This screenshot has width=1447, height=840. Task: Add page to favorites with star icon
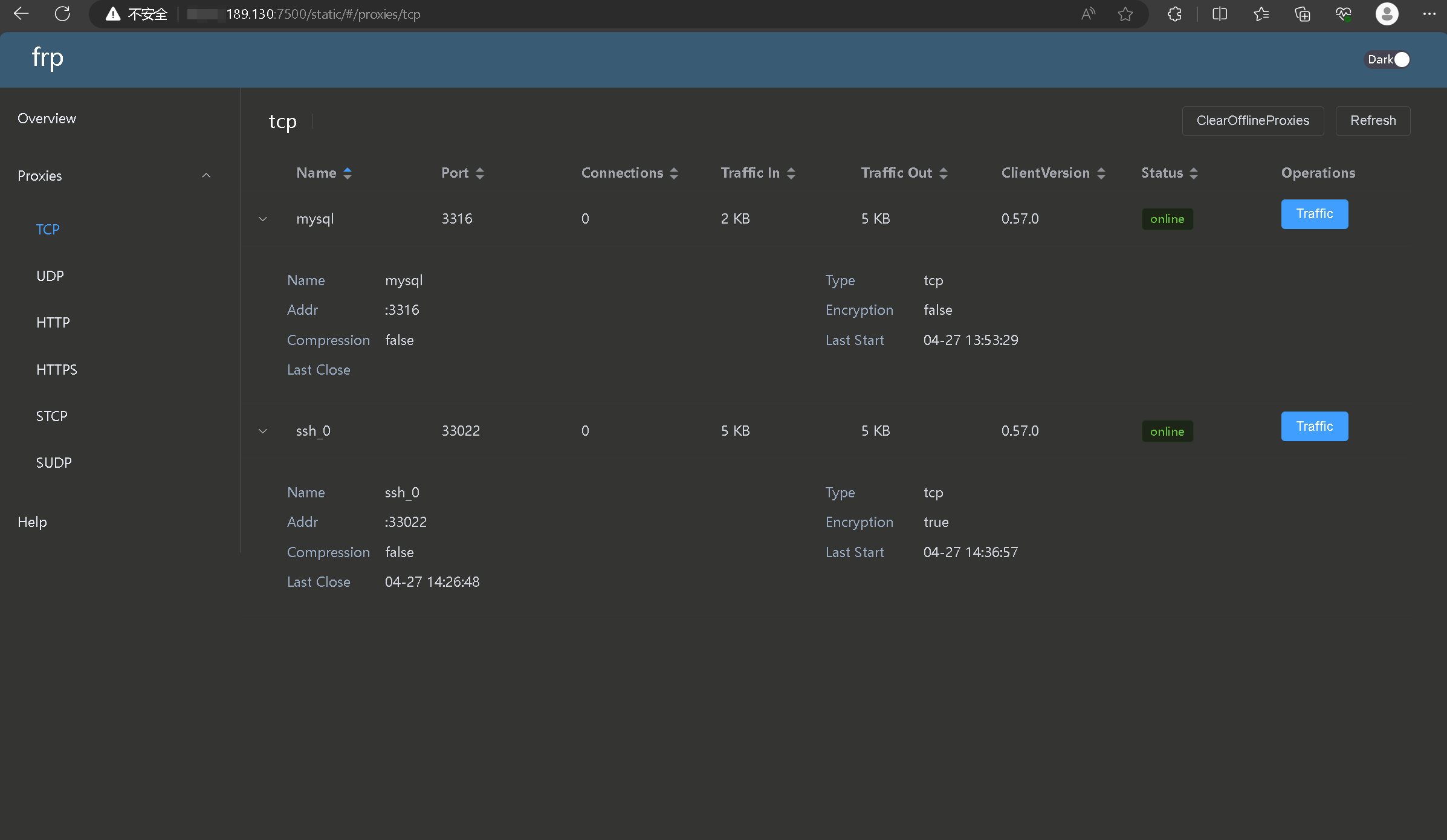tap(1125, 14)
